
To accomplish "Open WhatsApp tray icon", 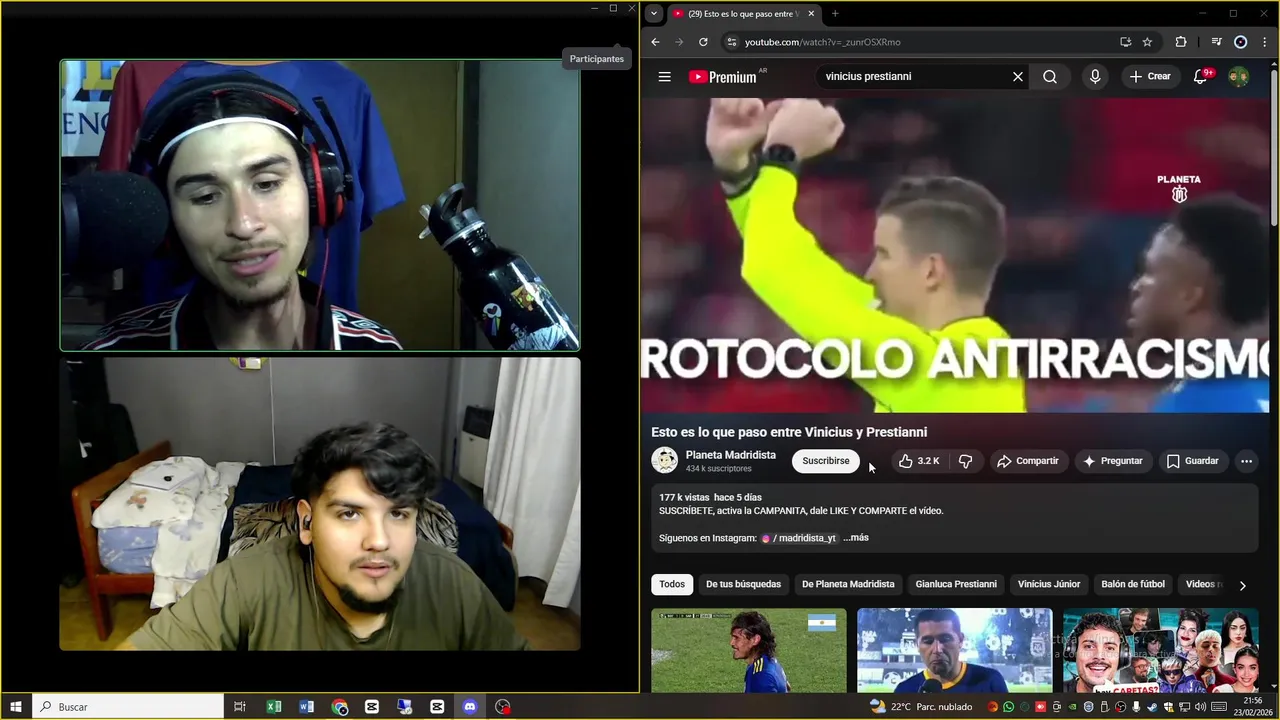I will tap(1008, 707).
